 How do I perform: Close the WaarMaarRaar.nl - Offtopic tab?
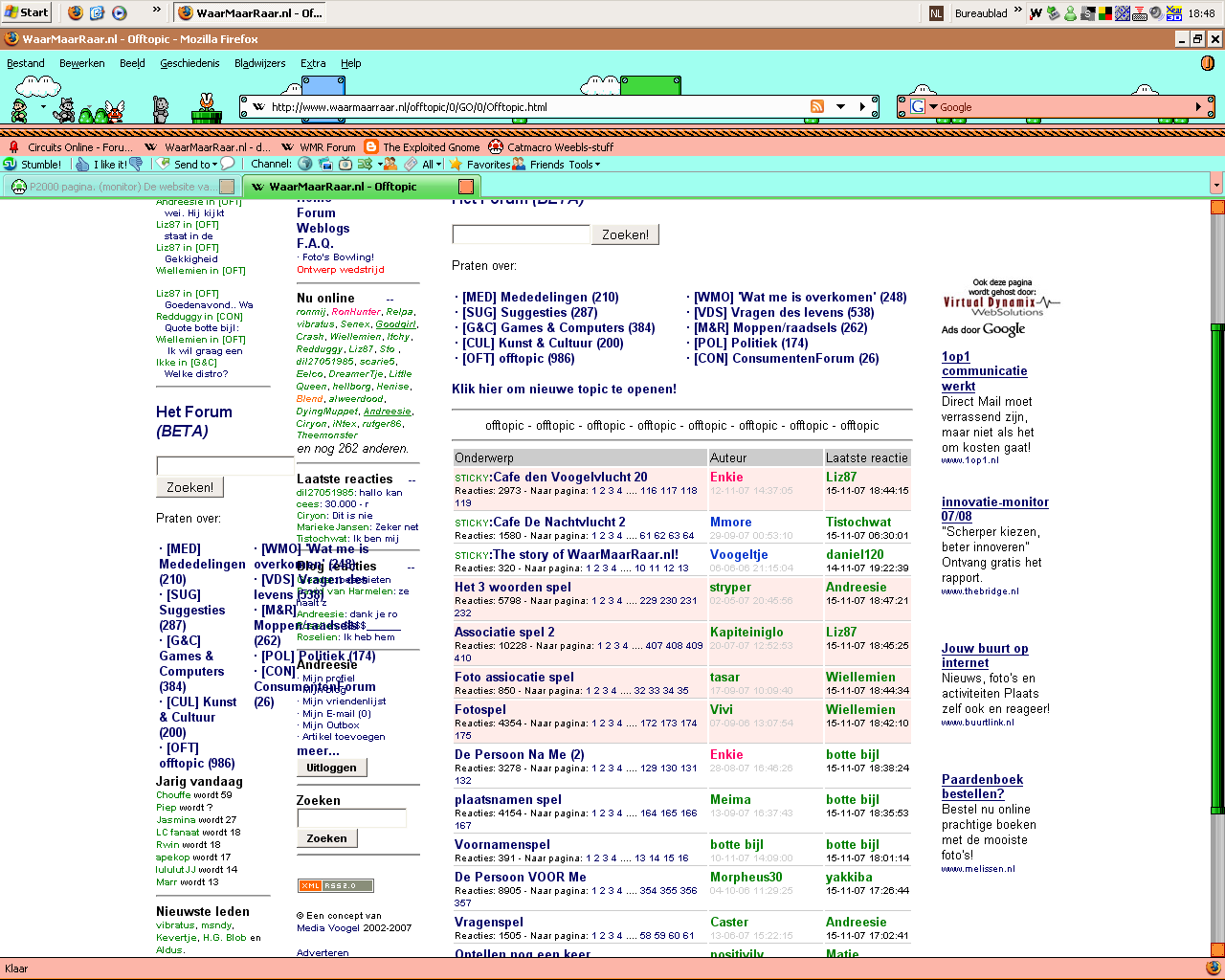point(466,187)
